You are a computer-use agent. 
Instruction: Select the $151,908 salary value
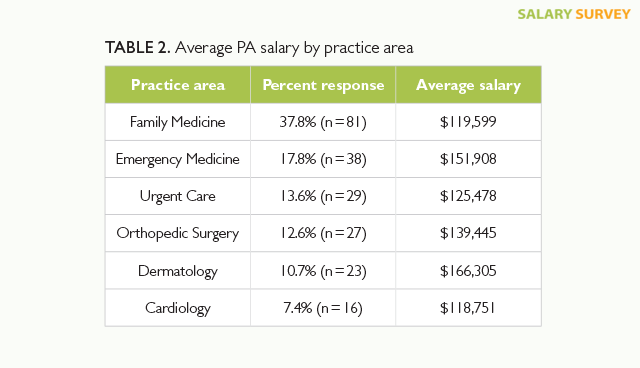[x=468, y=159]
